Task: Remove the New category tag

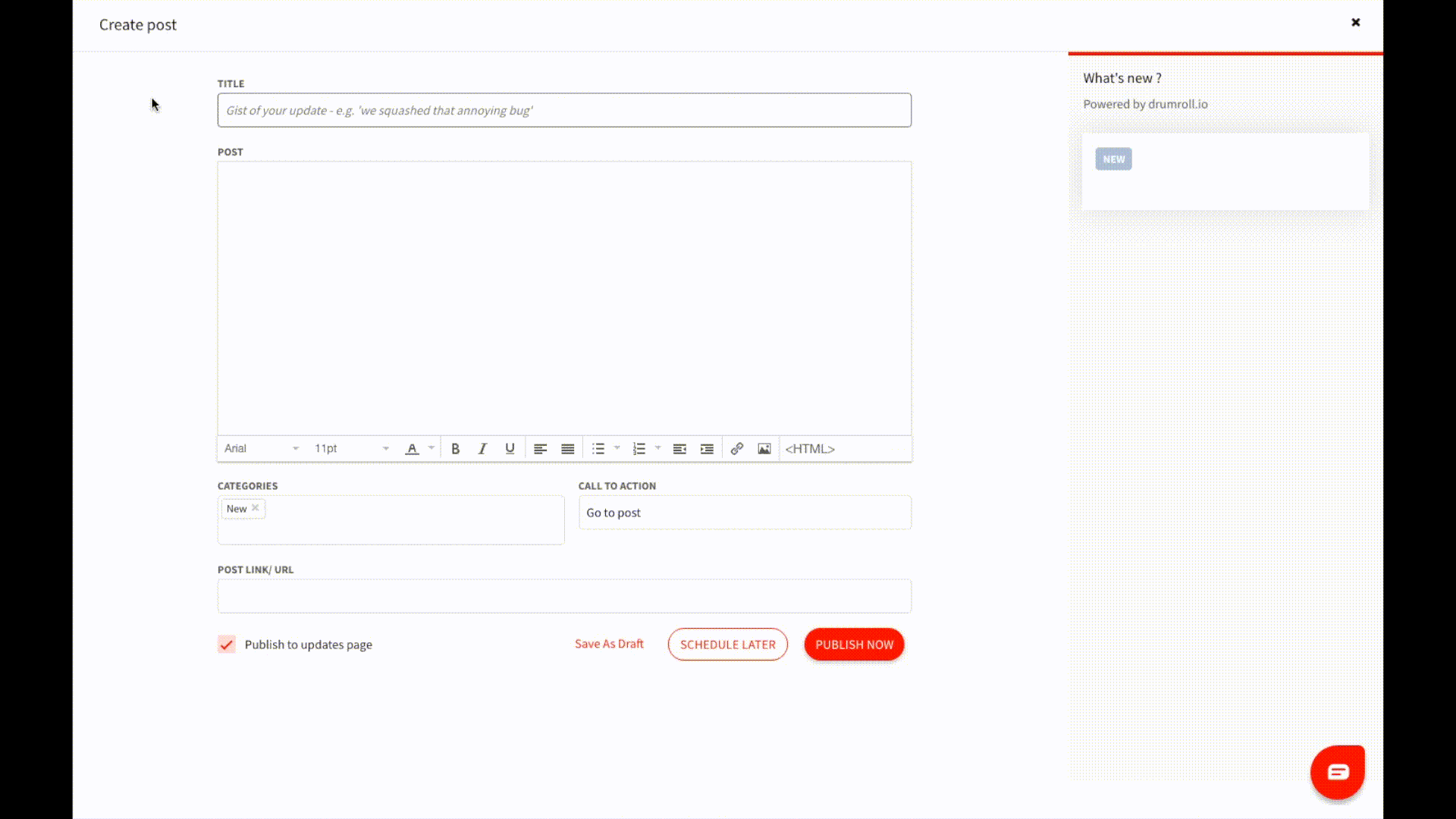Action: (256, 508)
